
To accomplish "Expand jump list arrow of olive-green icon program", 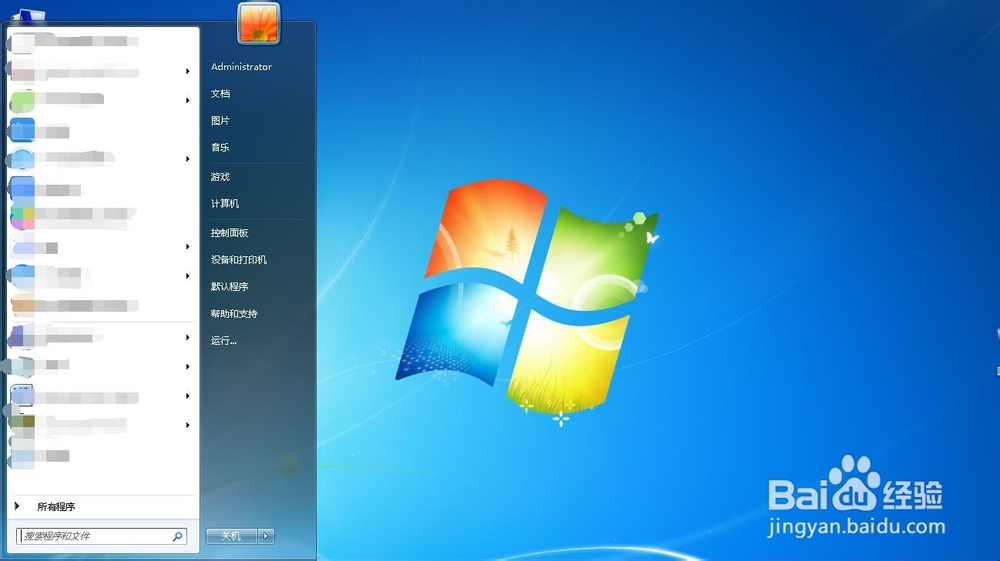I will pyautogui.click(x=188, y=425).
